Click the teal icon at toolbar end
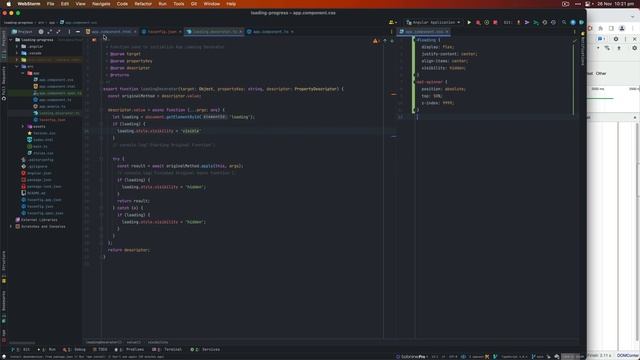 [x=581, y=22]
